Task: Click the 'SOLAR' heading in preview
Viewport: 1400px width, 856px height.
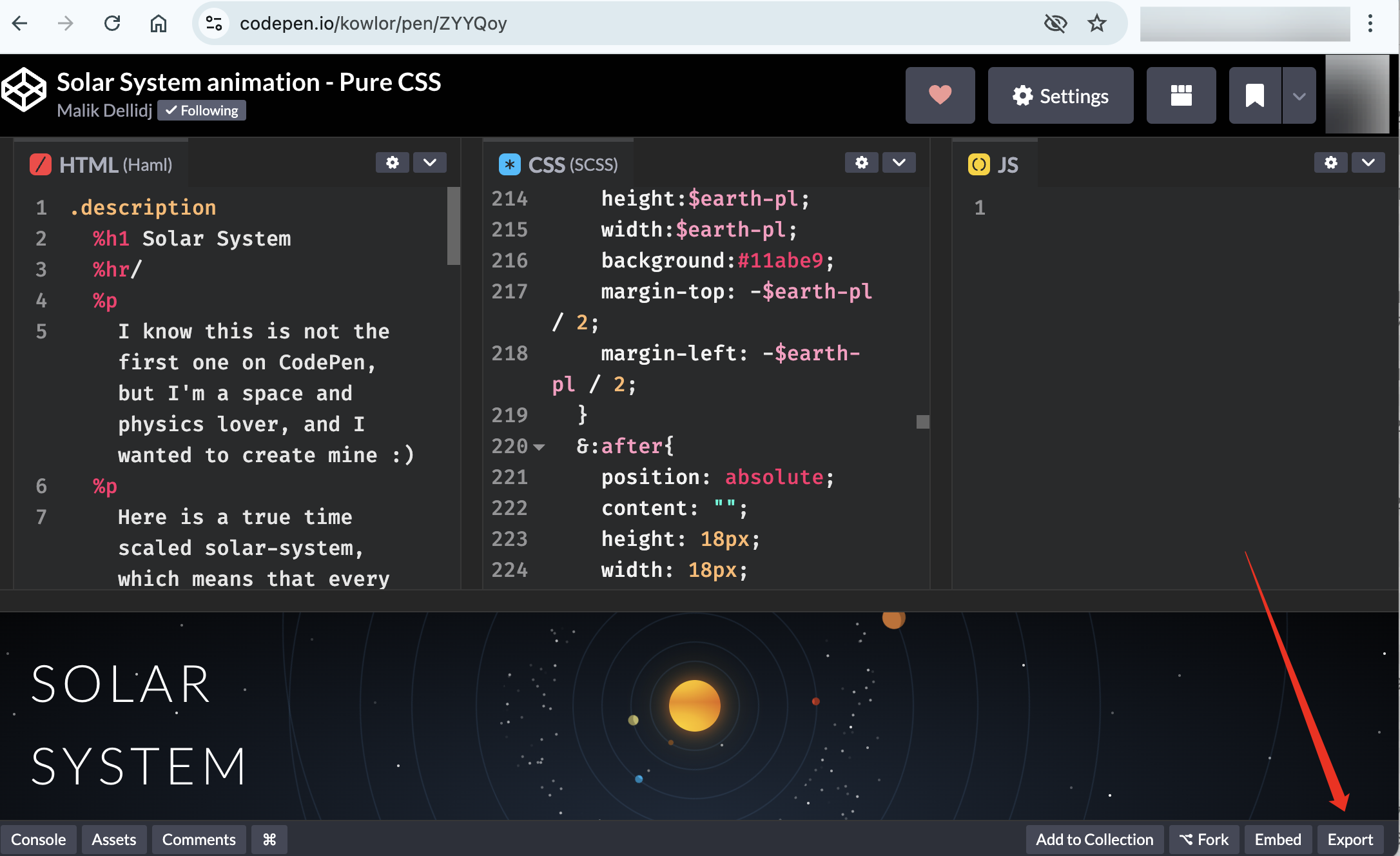Action: tap(121, 684)
